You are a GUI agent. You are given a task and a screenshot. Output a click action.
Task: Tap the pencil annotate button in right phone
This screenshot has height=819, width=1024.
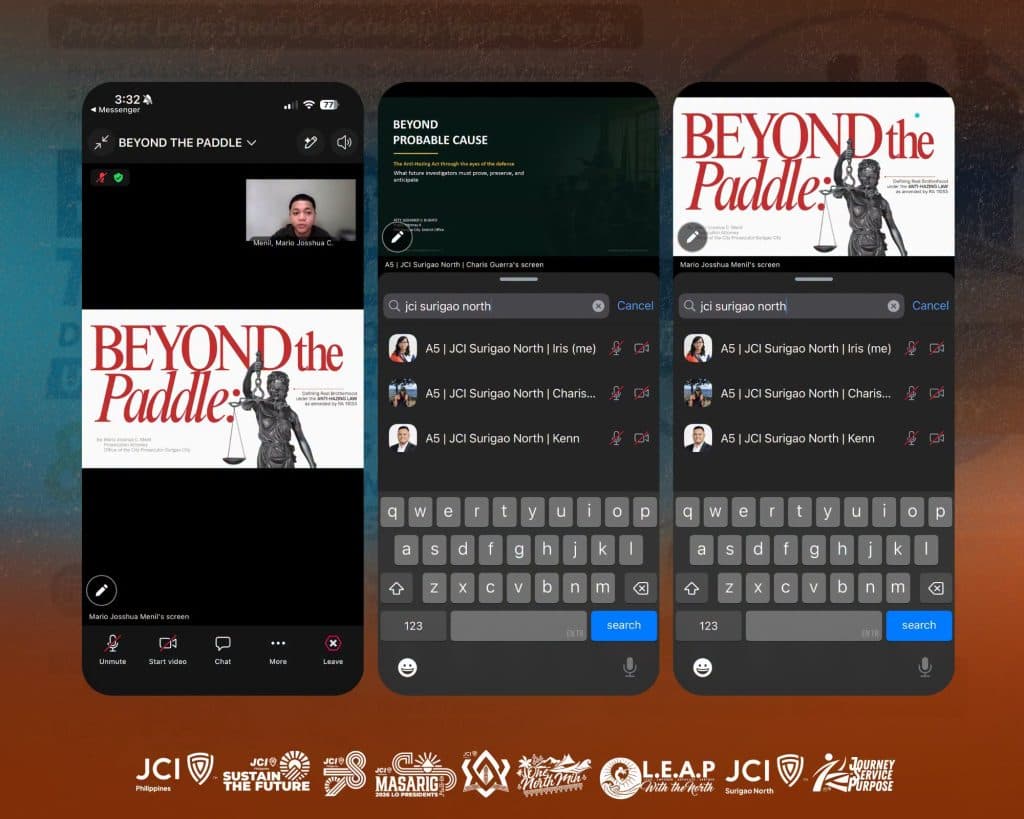click(692, 237)
